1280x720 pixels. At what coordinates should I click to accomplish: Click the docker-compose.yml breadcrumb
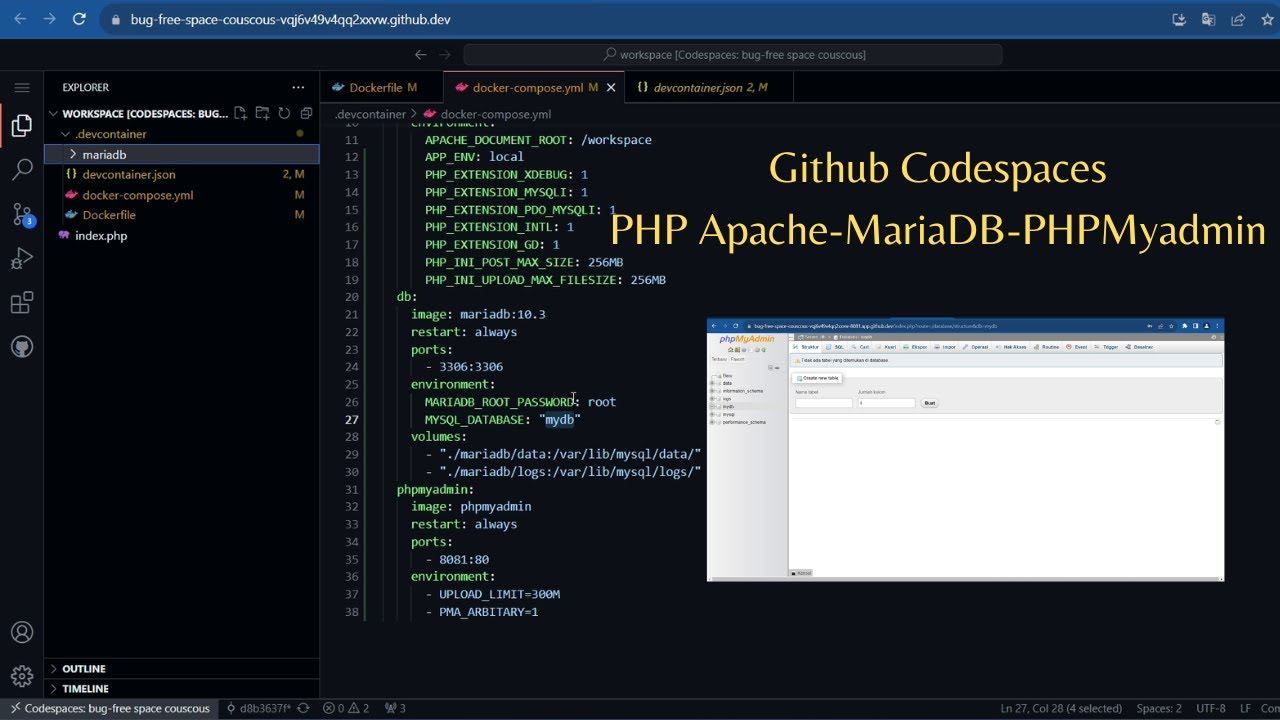pos(496,114)
